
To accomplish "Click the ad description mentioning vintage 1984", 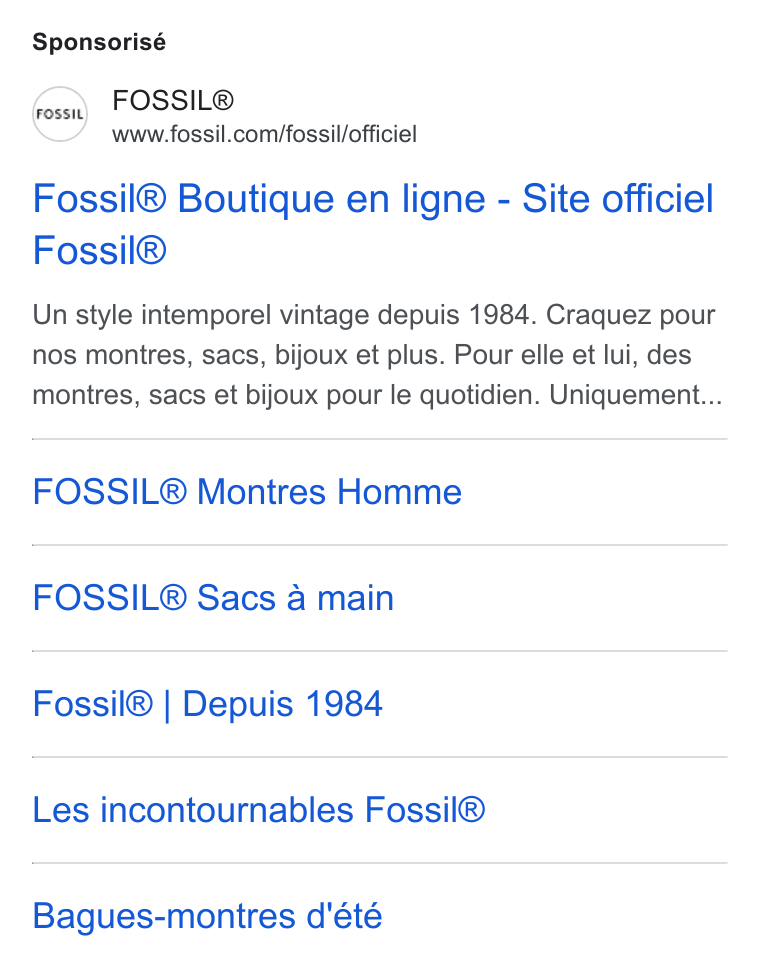I will pyautogui.click(x=377, y=354).
